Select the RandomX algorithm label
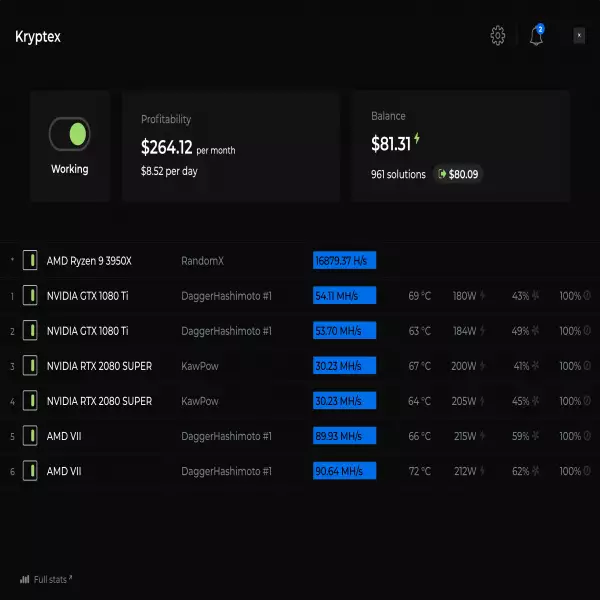Viewport: 600px width, 600px height. 202,261
